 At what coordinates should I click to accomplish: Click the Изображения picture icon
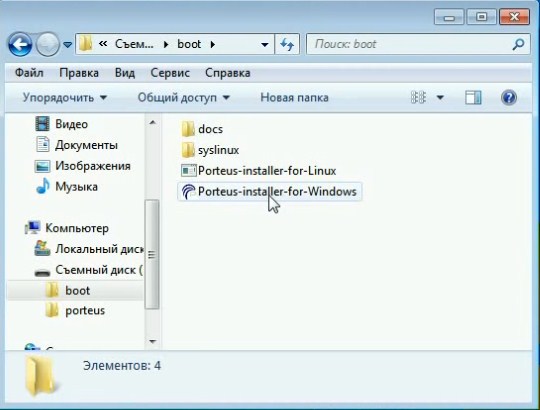click(x=42, y=166)
